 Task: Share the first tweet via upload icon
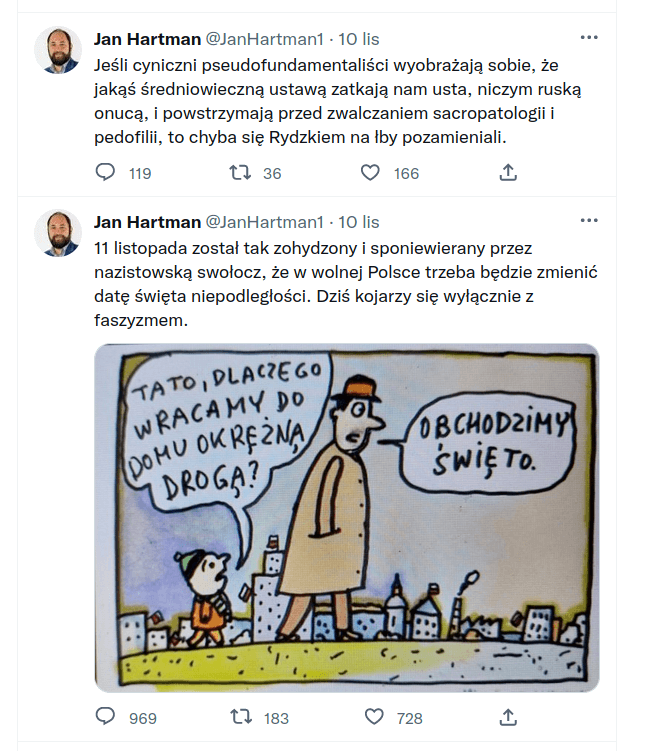tap(508, 172)
